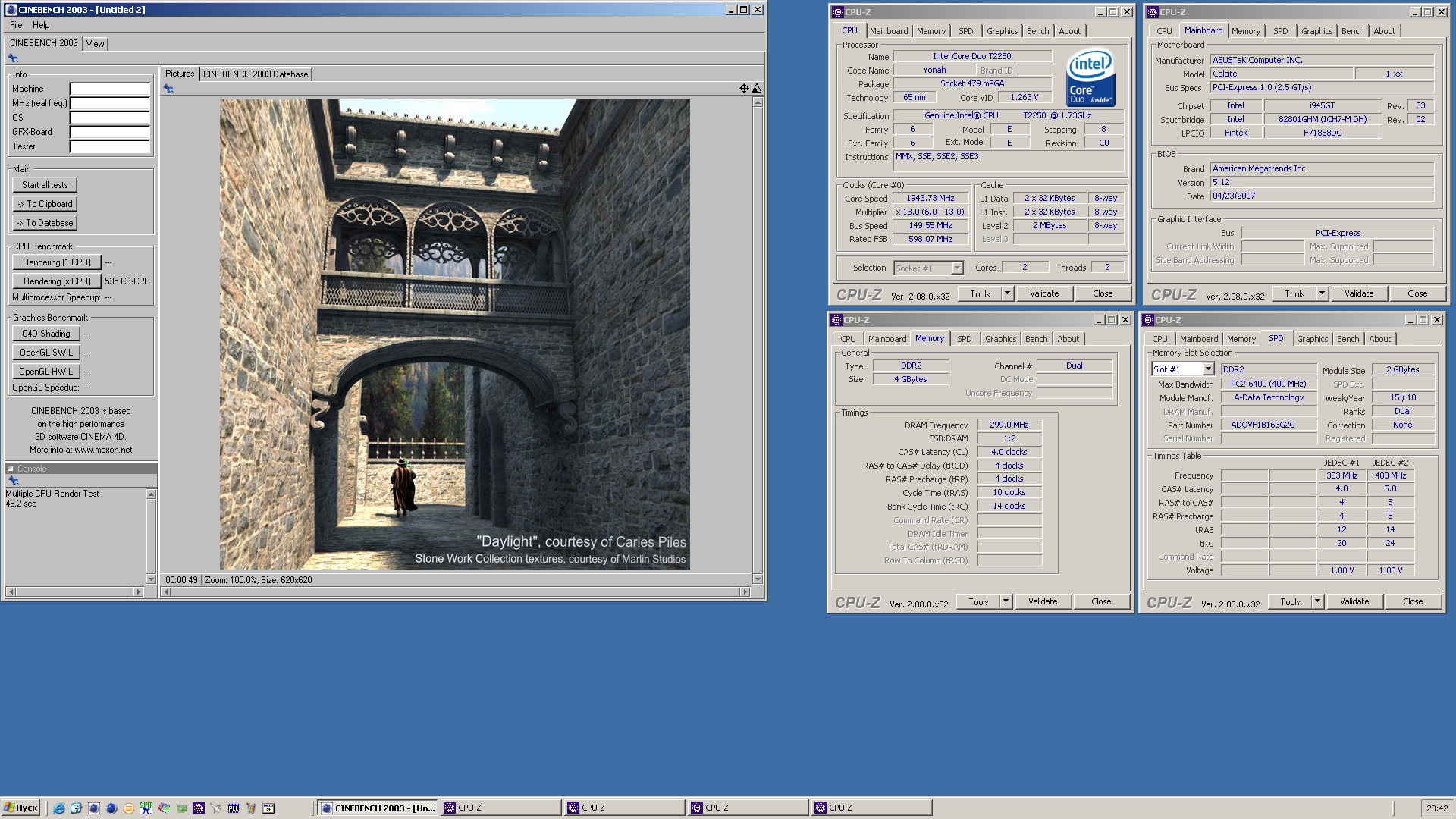Run Rendering (1 CPU) benchmark
1456x819 pixels.
pyautogui.click(x=57, y=262)
